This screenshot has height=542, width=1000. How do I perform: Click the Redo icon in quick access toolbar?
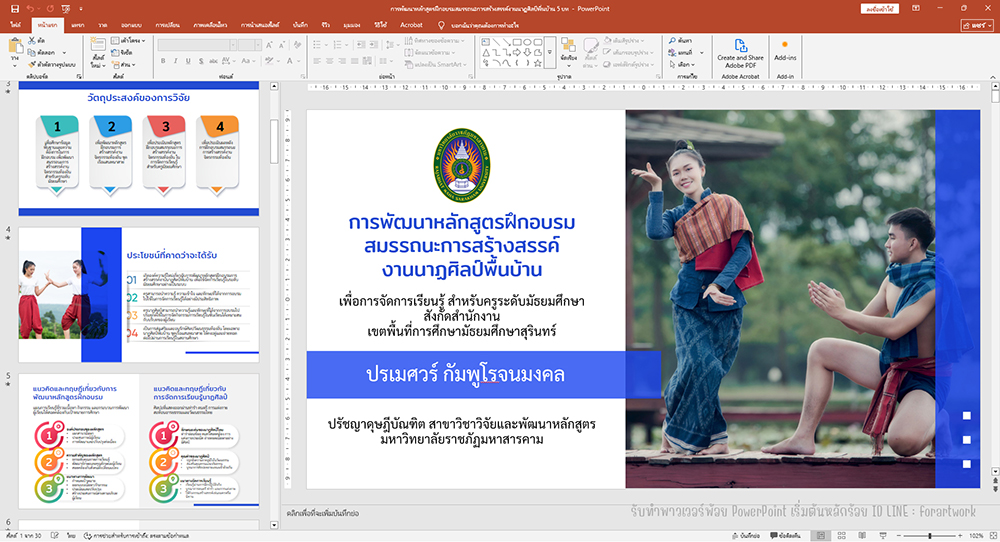coord(50,9)
